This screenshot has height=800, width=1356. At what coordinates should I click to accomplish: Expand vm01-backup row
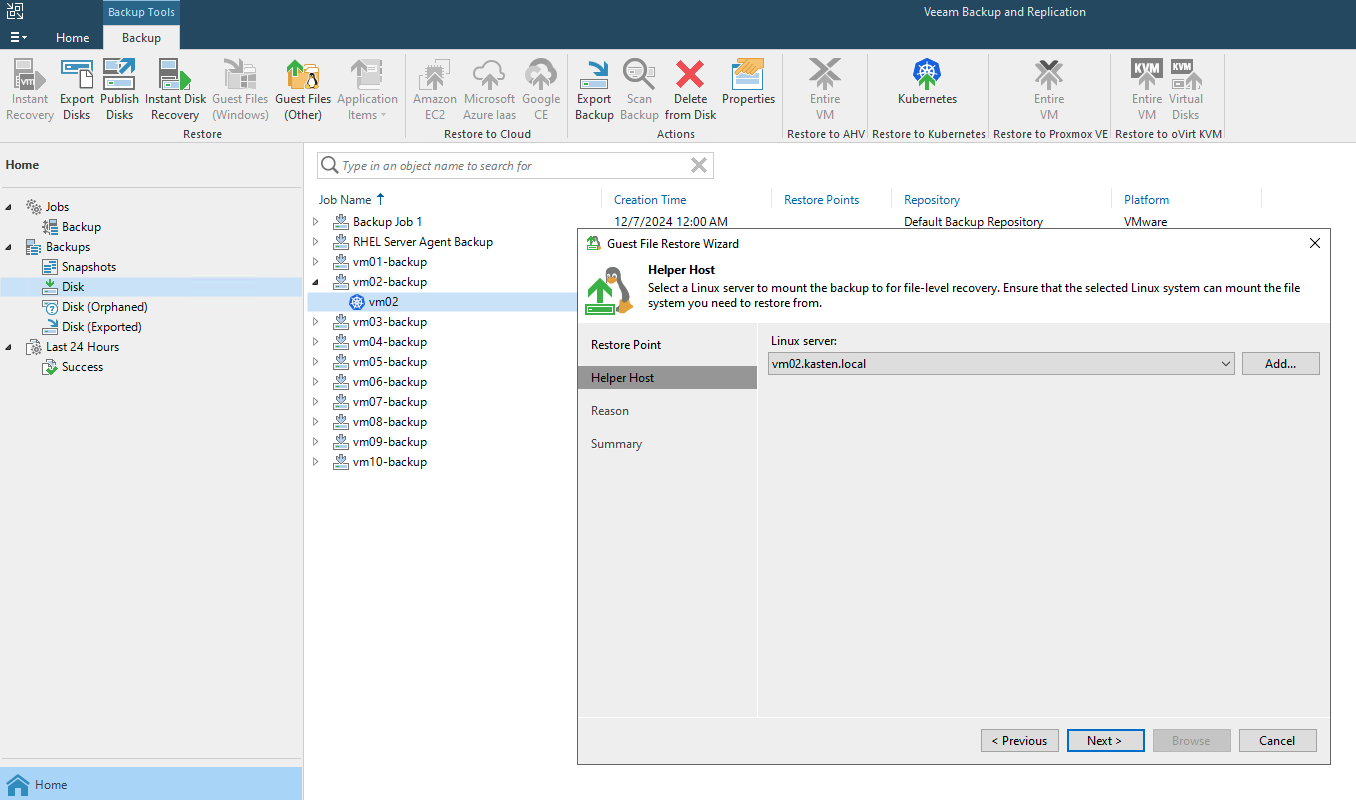coord(316,262)
